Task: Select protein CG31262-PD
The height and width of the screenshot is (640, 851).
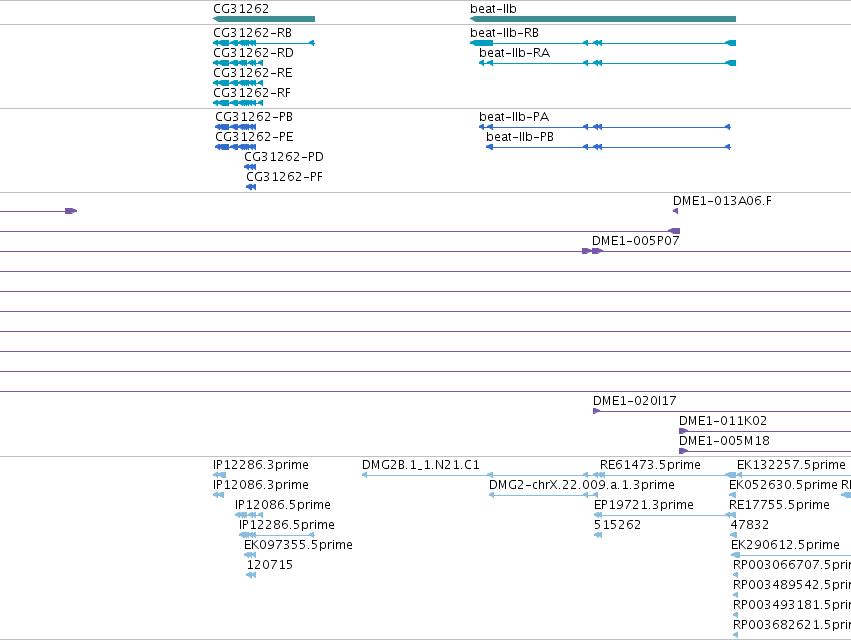Action: pyautogui.click(x=284, y=157)
